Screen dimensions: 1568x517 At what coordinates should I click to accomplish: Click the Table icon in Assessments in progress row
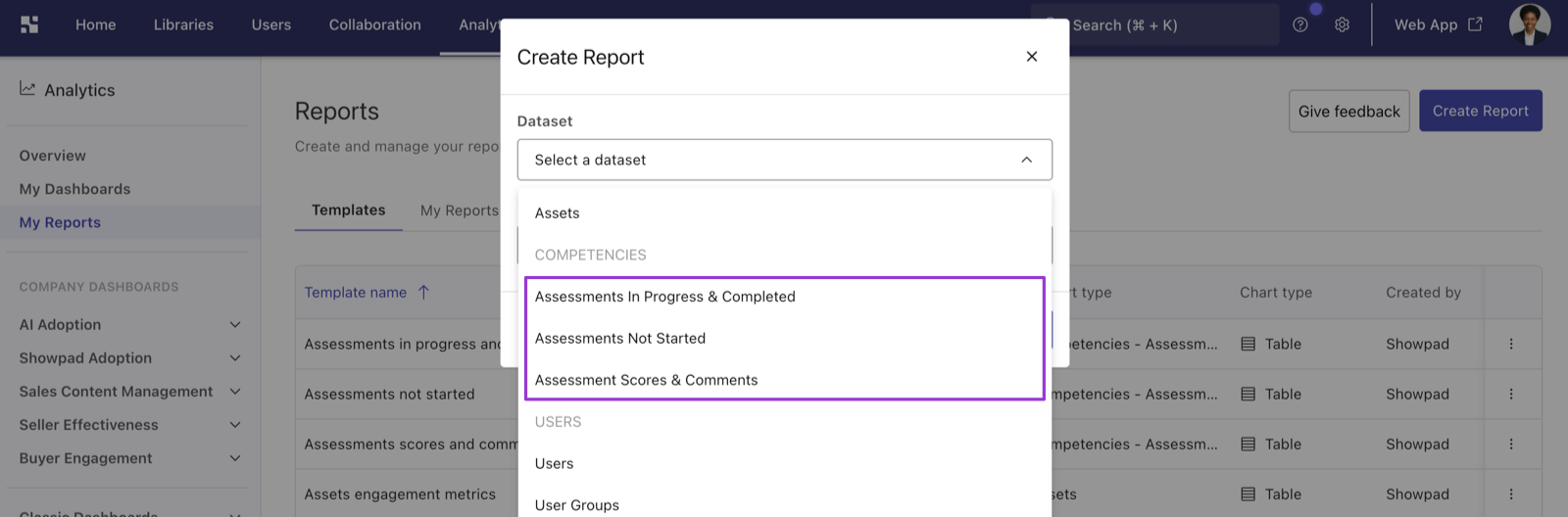[x=1248, y=344]
